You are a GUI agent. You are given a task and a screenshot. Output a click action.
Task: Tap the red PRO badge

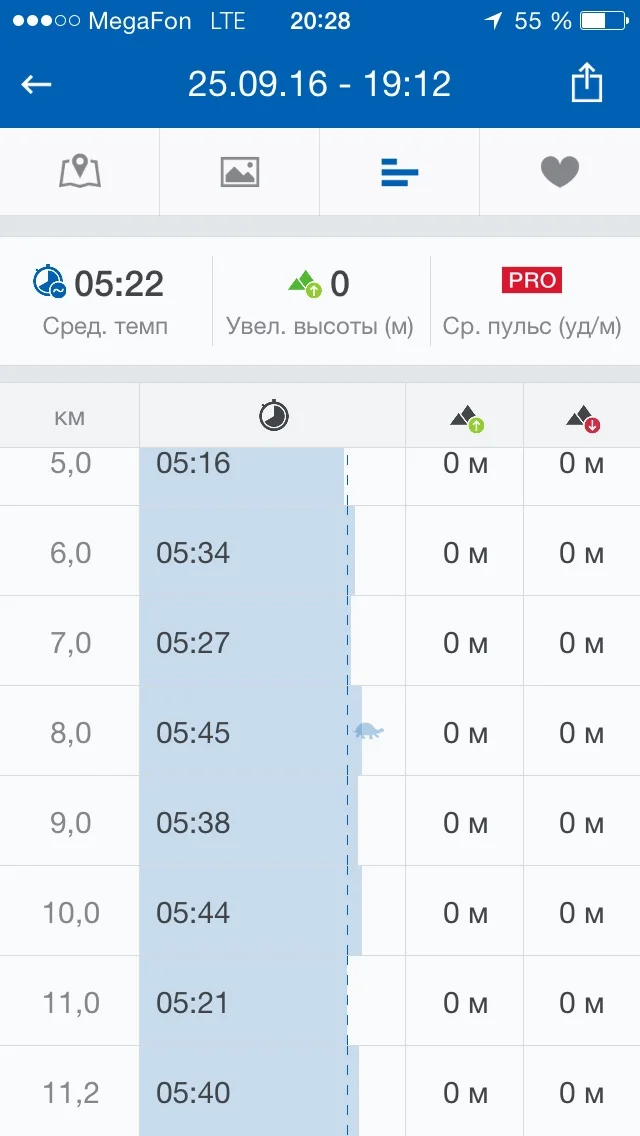click(532, 281)
